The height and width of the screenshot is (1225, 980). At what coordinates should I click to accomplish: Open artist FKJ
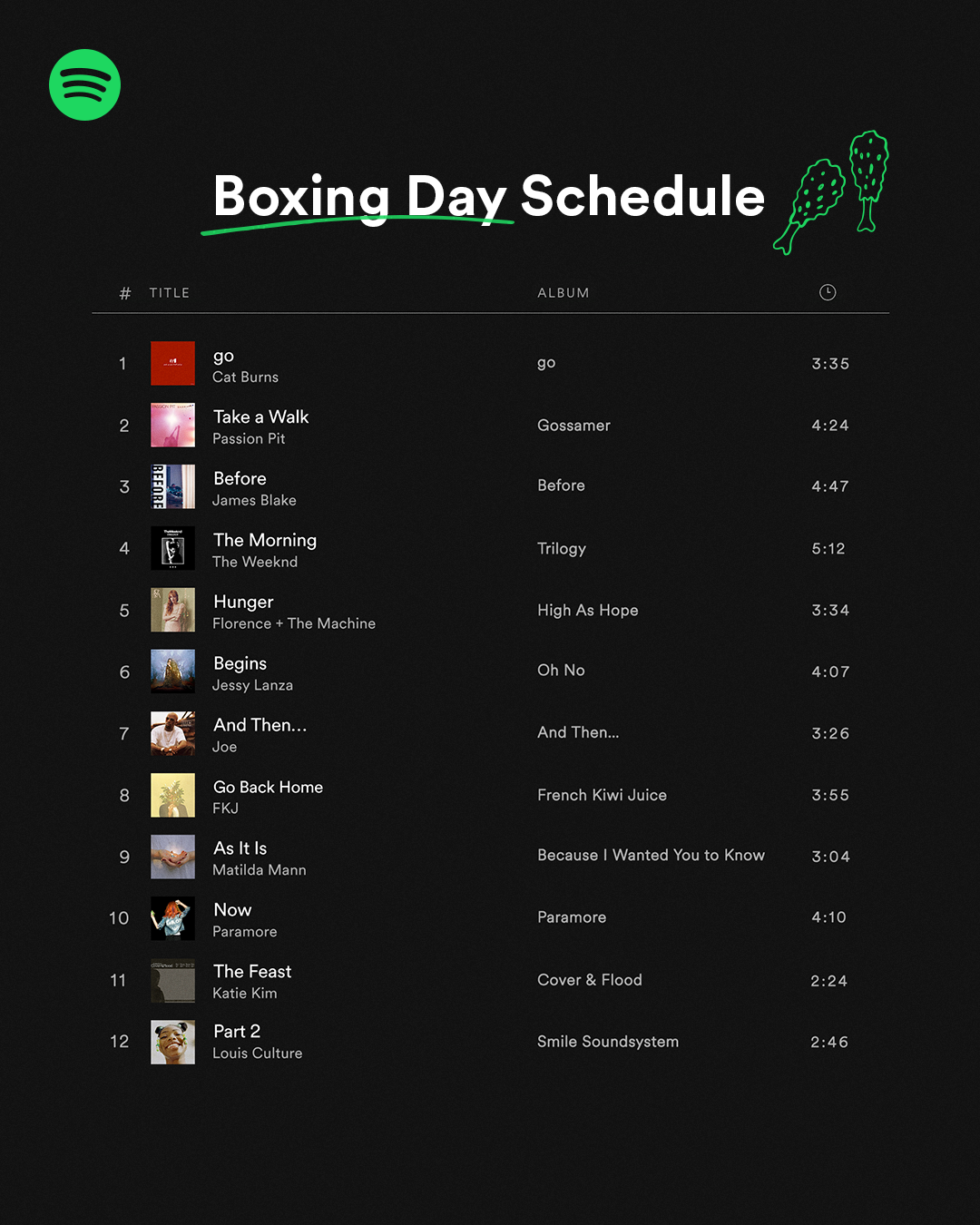click(x=225, y=808)
